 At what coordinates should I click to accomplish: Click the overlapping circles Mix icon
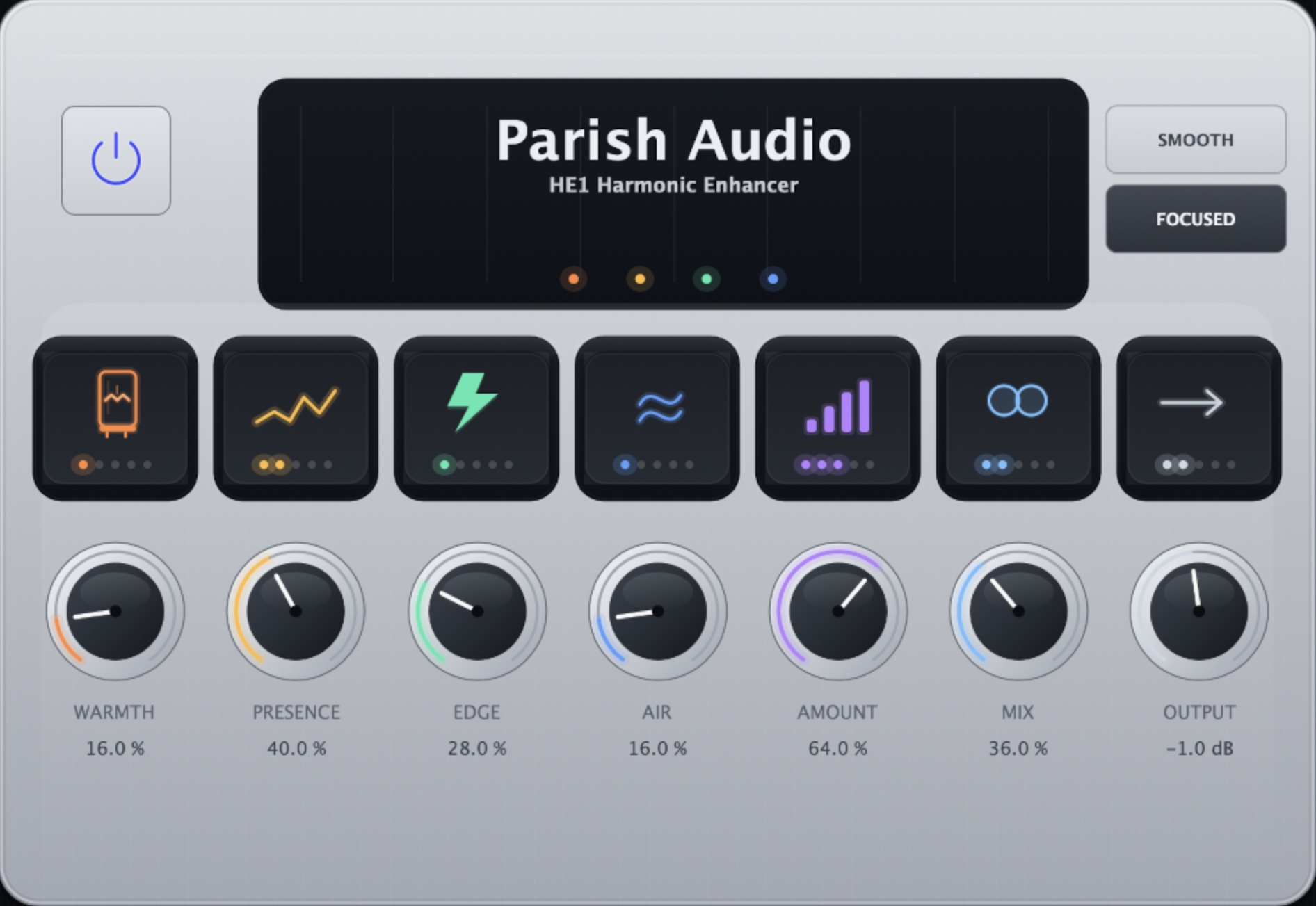1018,401
